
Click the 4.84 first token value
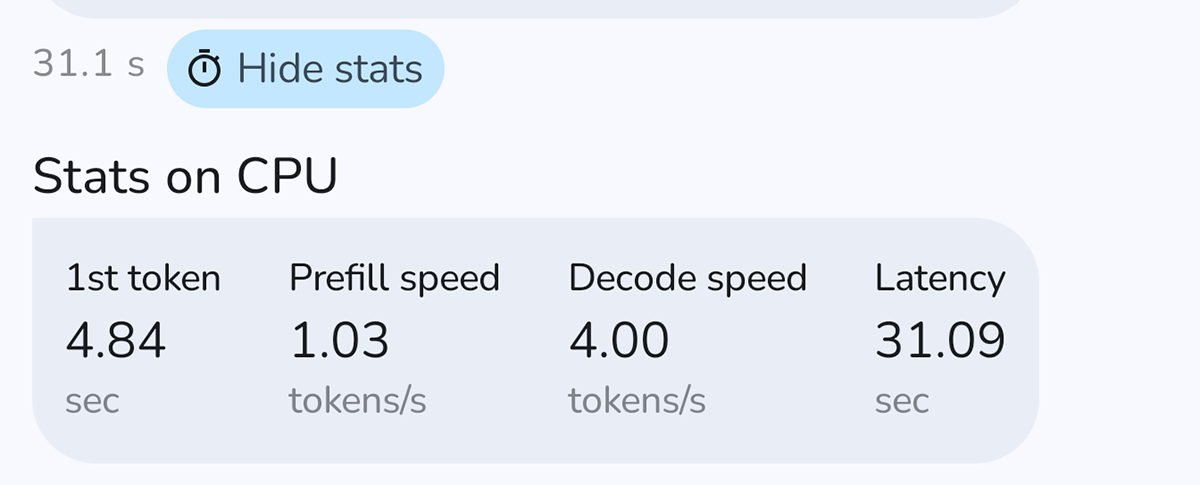pyautogui.click(x=116, y=342)
